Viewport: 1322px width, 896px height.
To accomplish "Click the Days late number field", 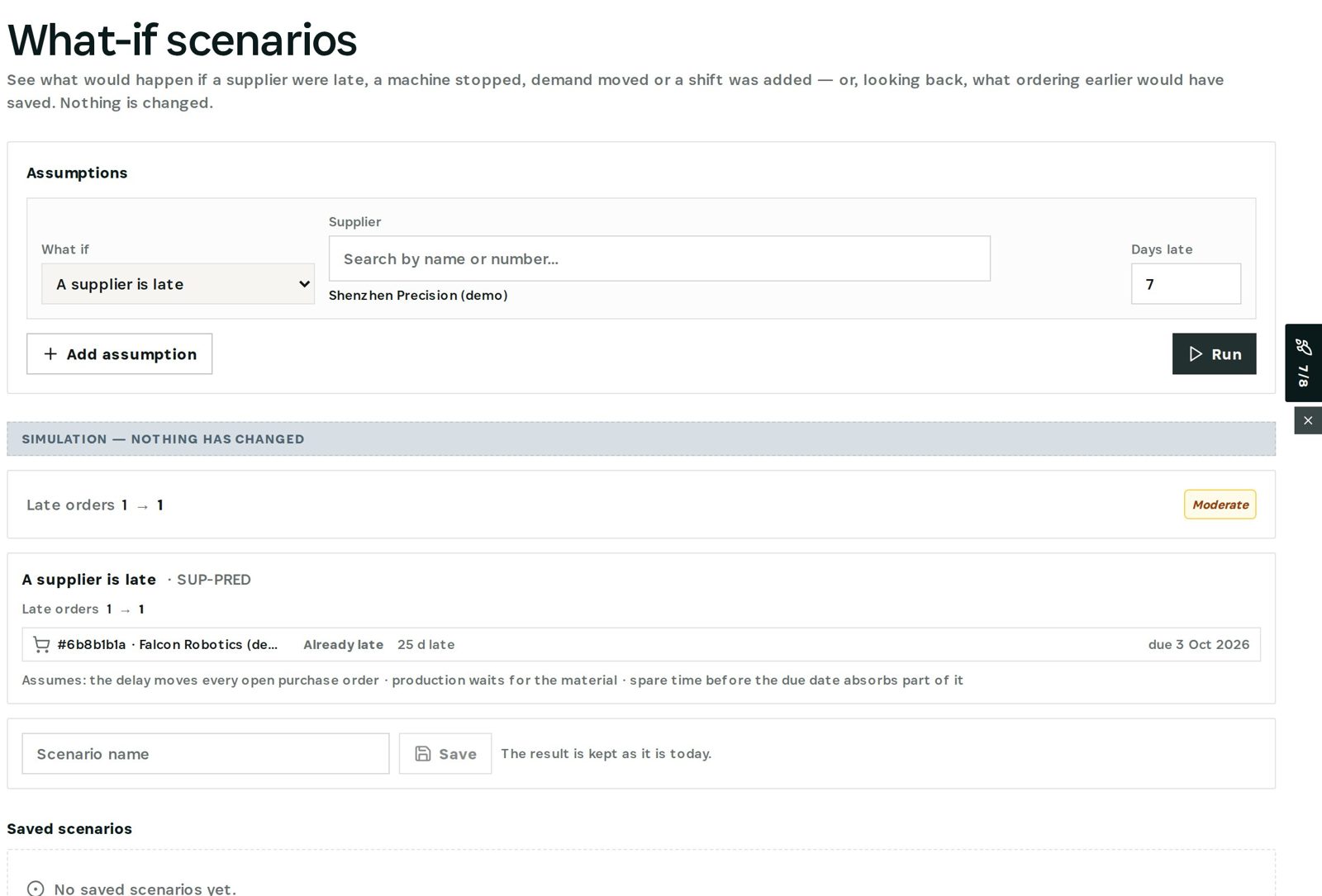I will click(x=1186, y=284).
